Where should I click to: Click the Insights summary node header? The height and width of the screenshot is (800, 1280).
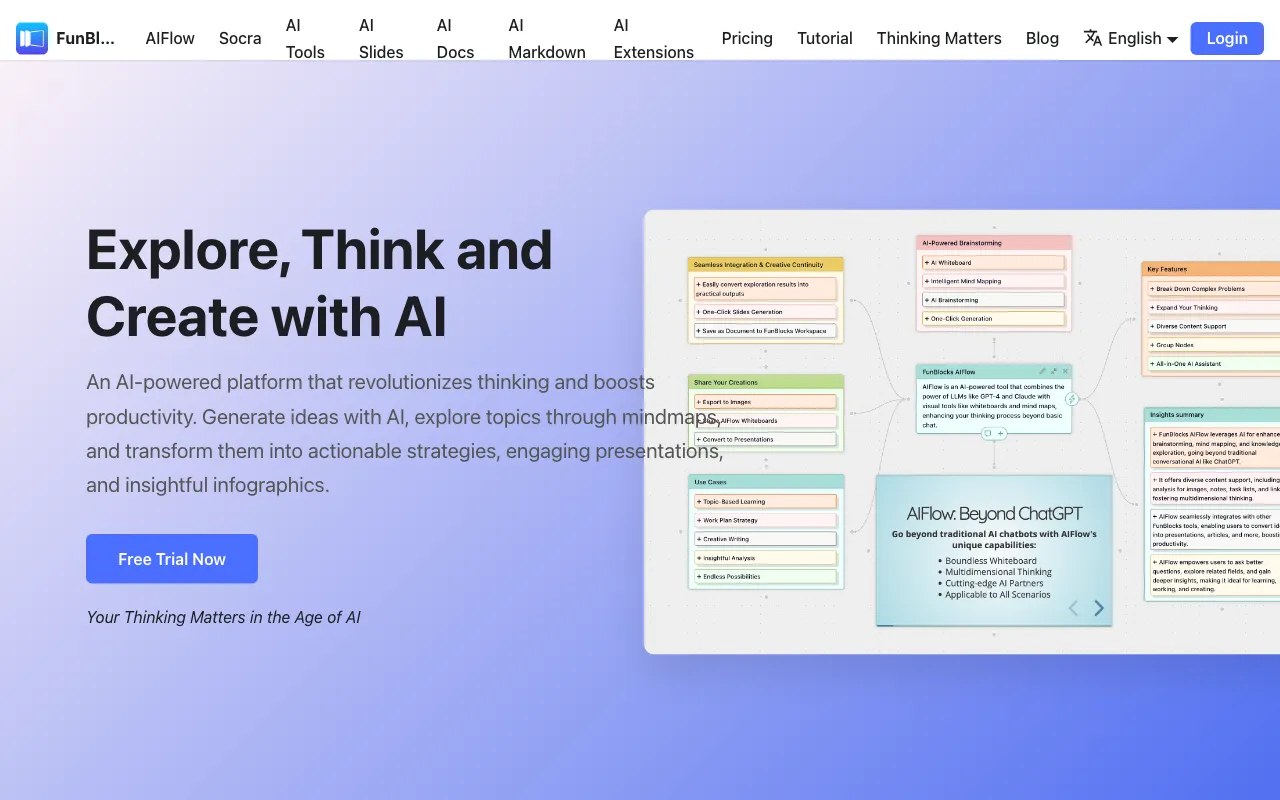pos(1212,414)
